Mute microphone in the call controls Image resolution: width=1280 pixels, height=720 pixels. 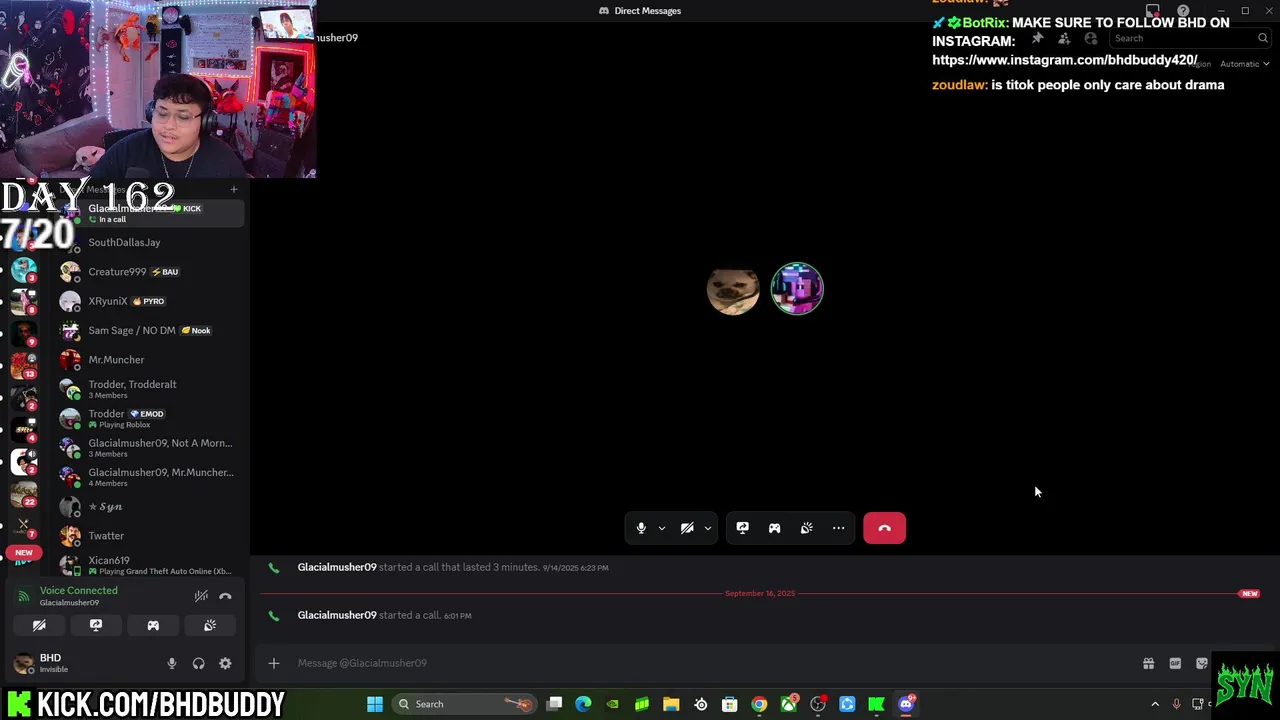tap(641, 528)
